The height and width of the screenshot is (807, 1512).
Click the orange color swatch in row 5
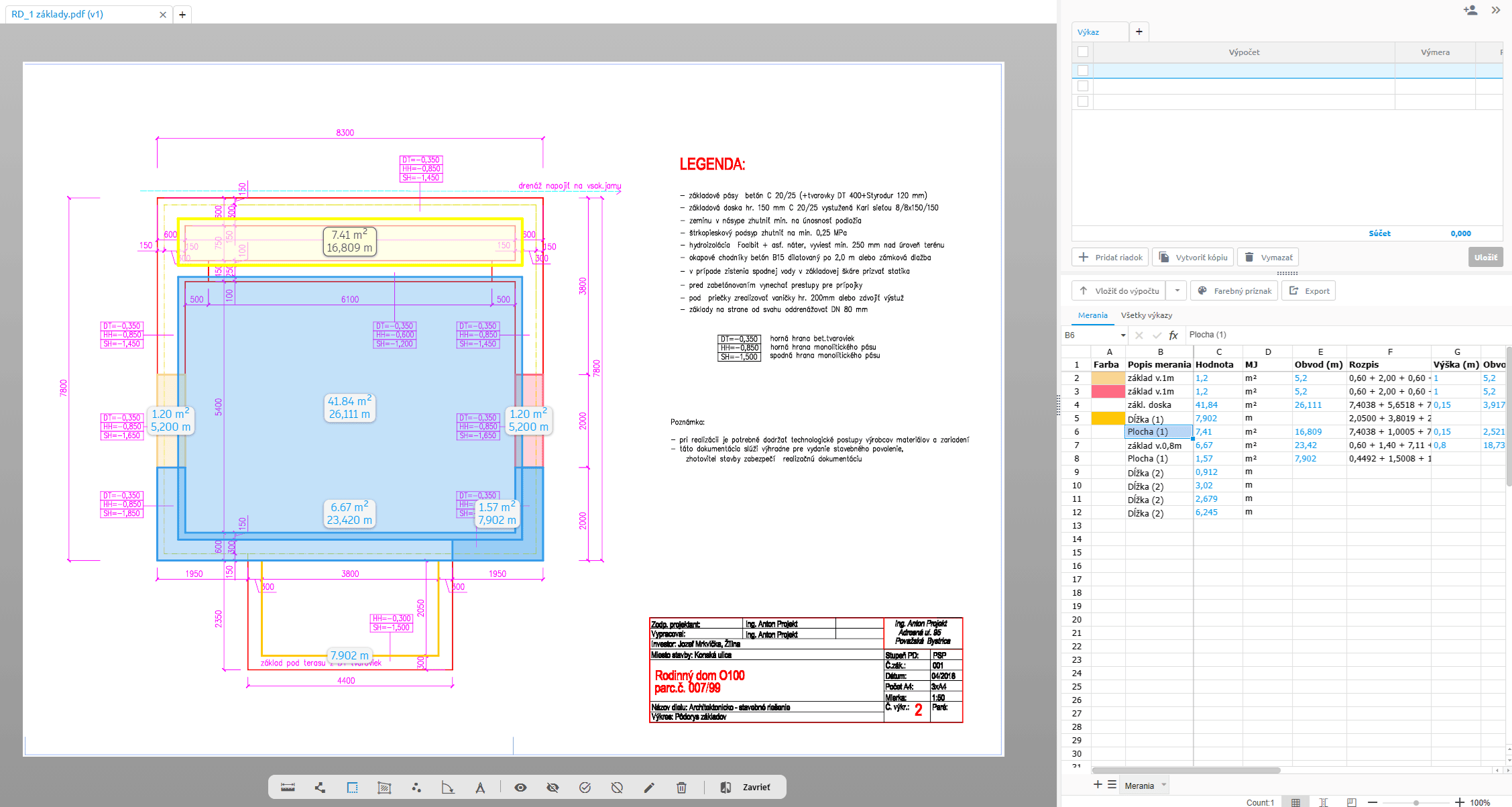[x=1108, y=419]
